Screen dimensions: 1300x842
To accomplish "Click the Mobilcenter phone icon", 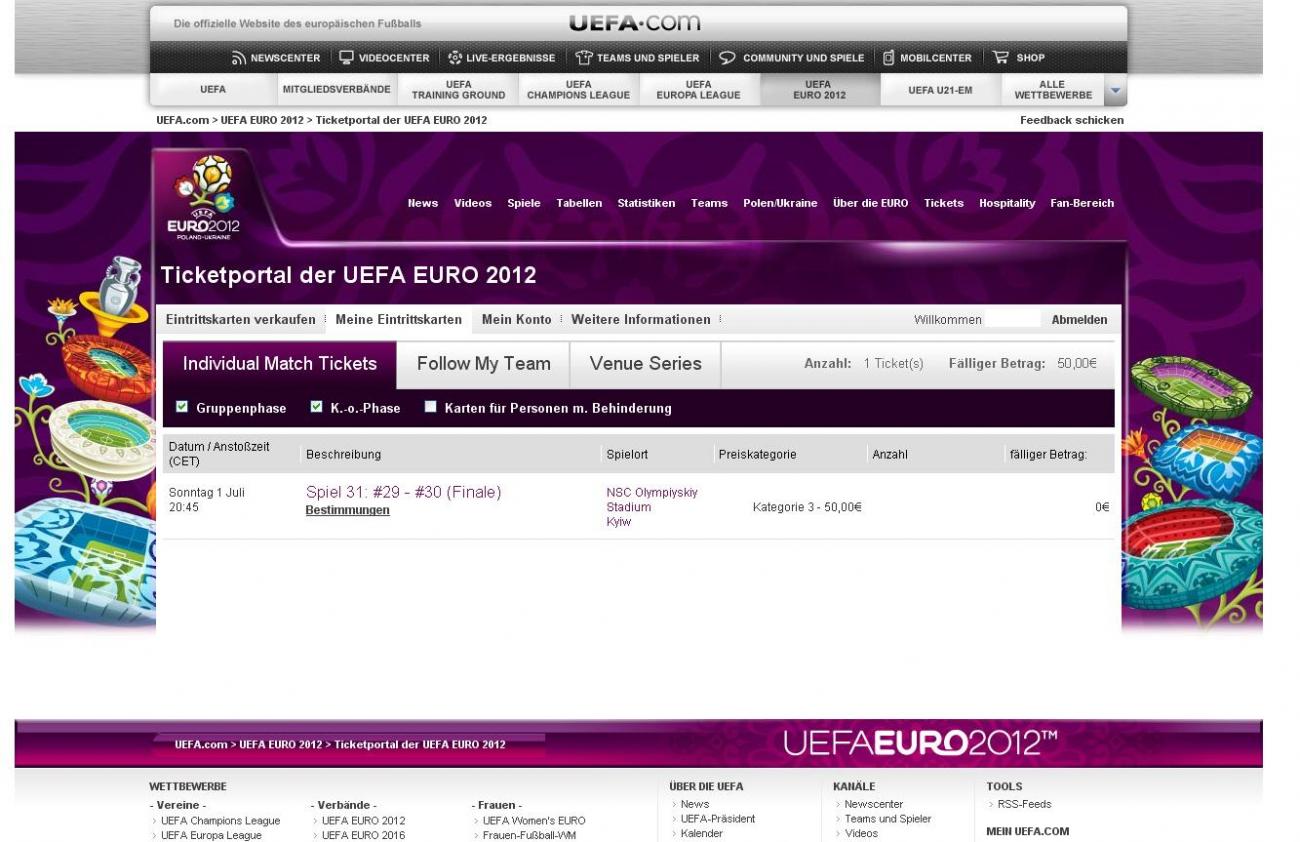I will (x=888, y=58).
